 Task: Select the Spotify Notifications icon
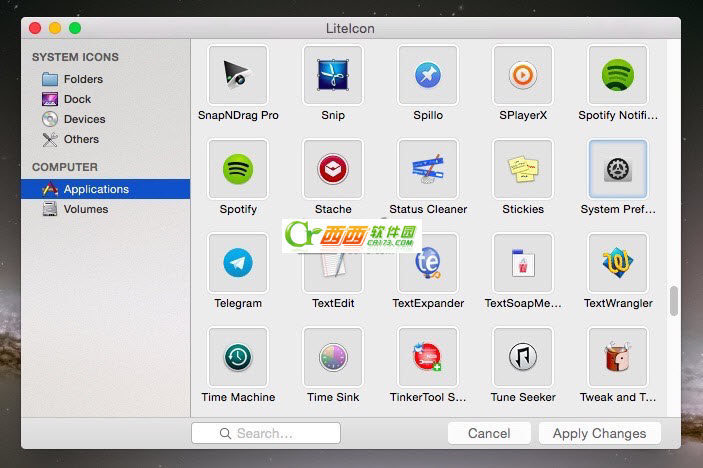[618, 75]
